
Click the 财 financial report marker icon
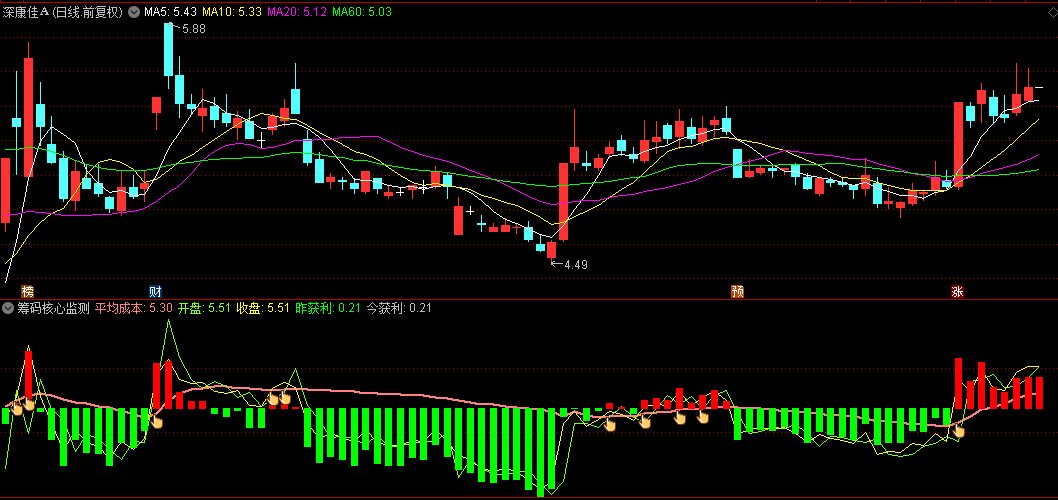[x=155, y=291]
